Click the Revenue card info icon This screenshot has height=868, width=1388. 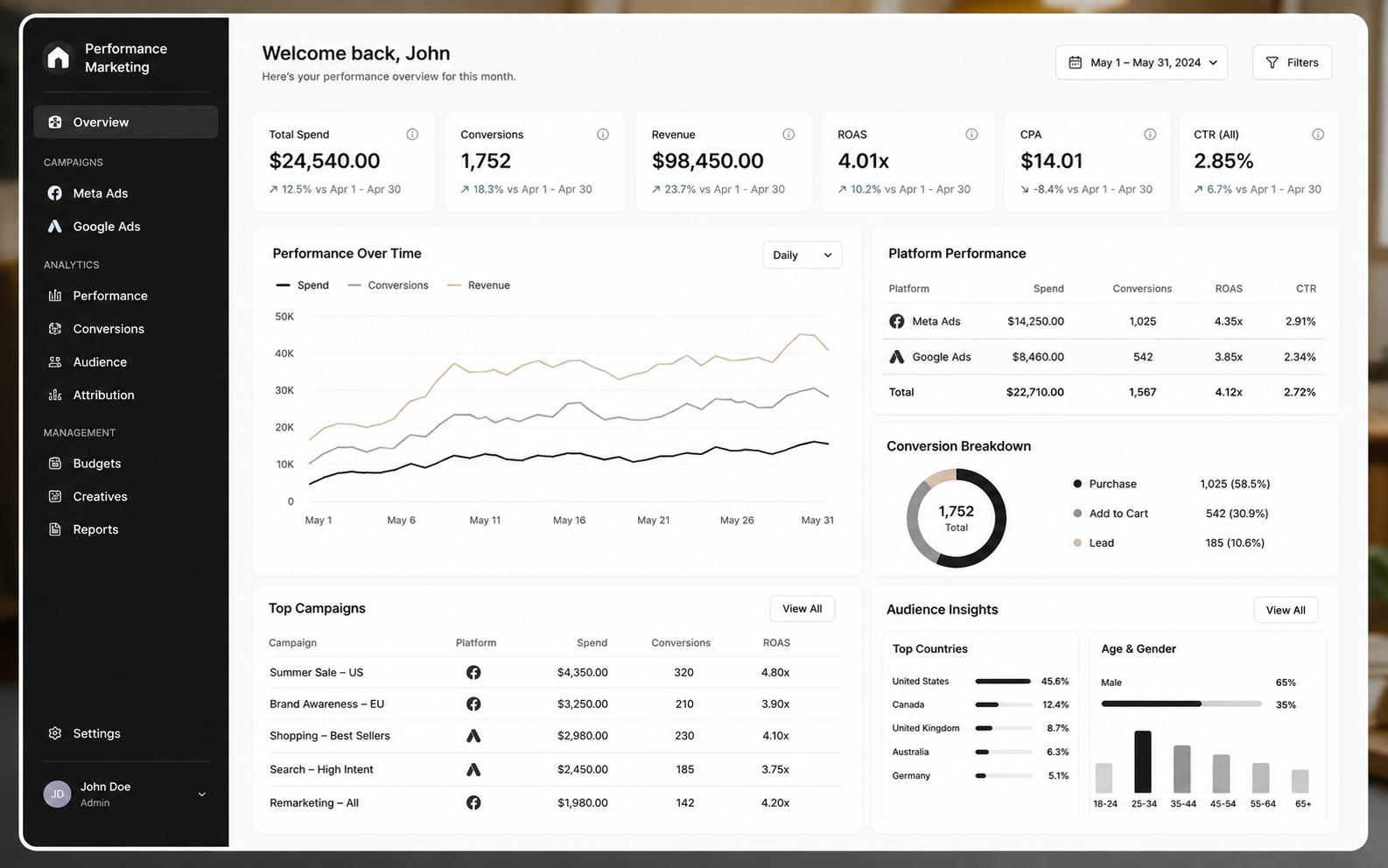tap(789, 135)
